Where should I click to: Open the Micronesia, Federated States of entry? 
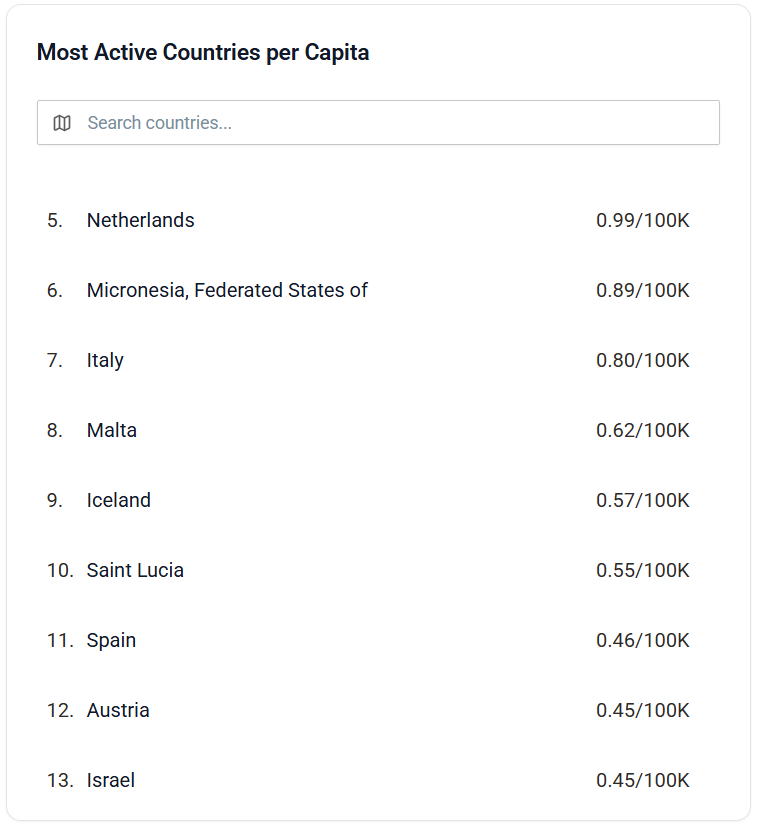[x=227, y=290]
